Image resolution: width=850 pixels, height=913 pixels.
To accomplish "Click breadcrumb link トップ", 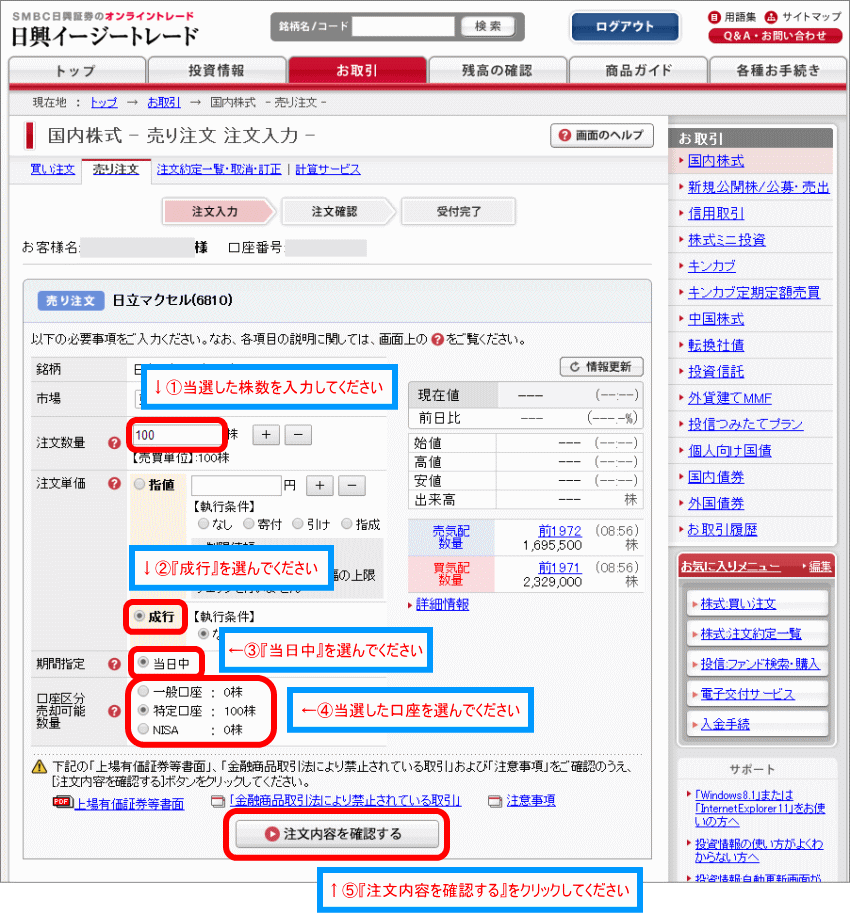I will [x=104, y=102].
